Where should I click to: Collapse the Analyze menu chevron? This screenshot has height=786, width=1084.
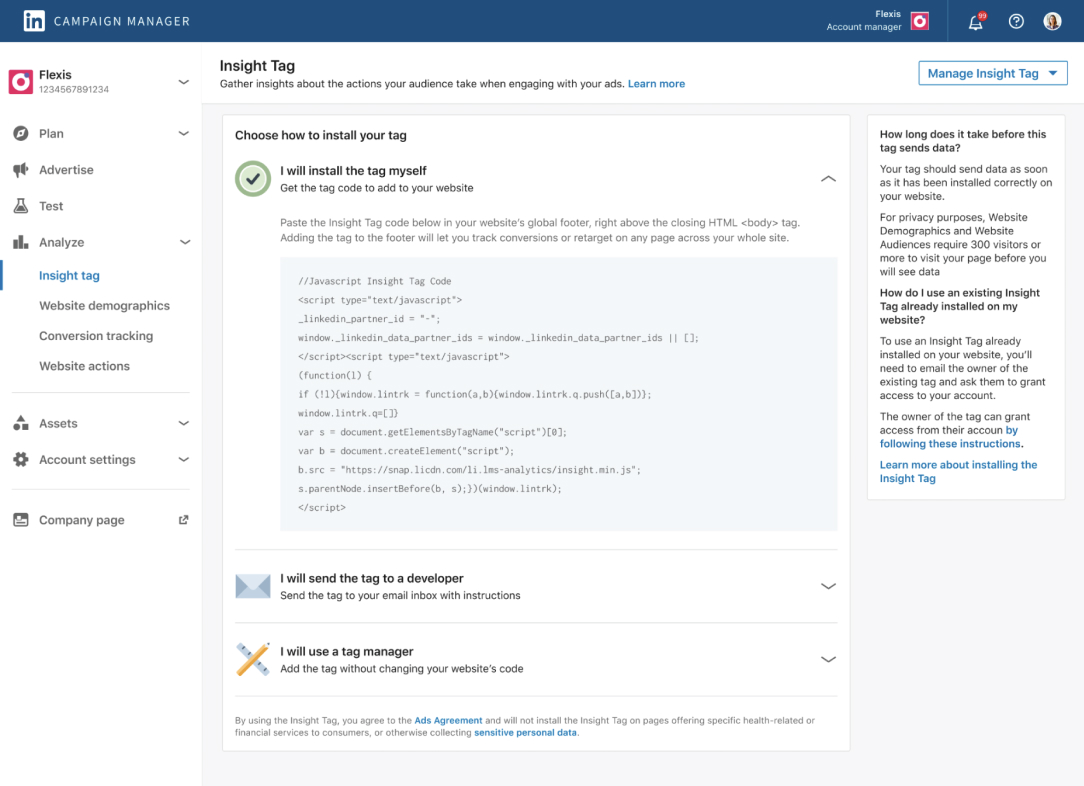click(185, 242)
